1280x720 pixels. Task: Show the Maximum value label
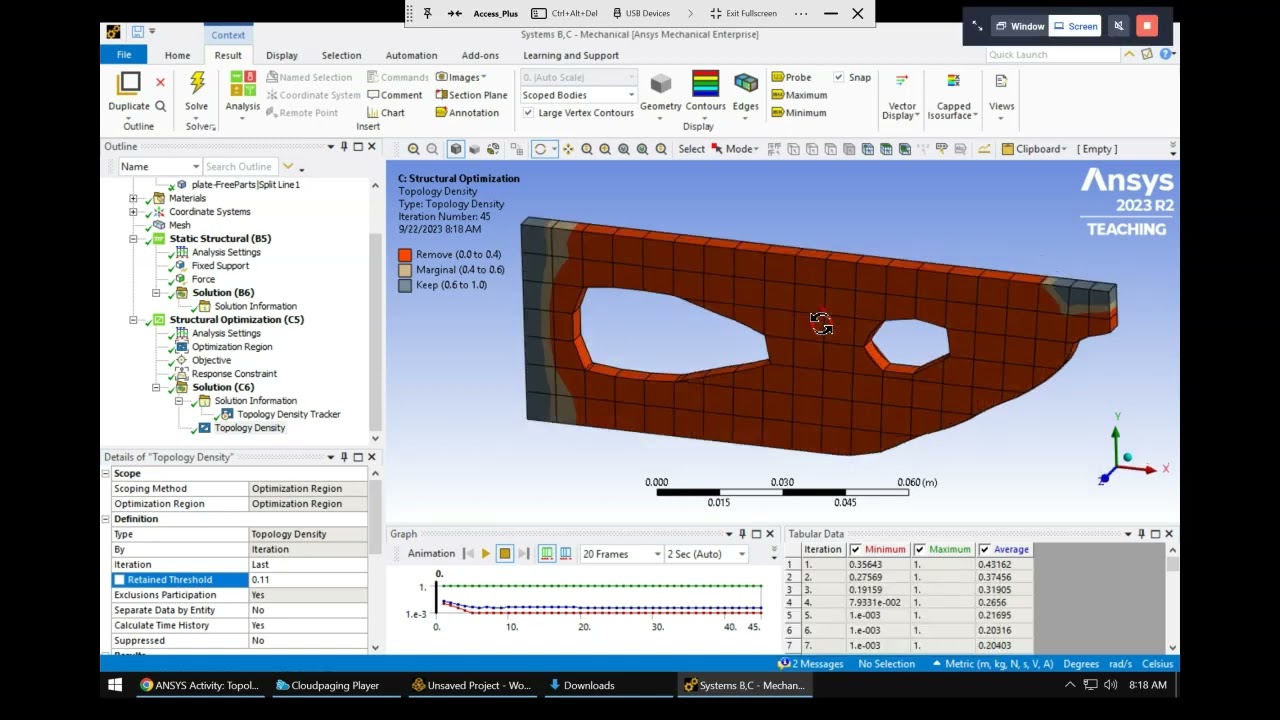(799, 95)
